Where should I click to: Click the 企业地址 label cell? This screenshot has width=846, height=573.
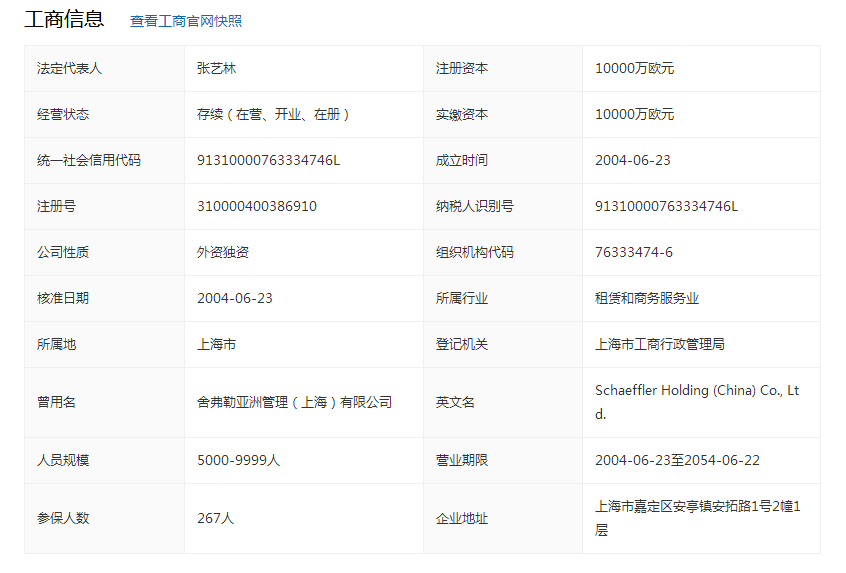click(503, 519)
